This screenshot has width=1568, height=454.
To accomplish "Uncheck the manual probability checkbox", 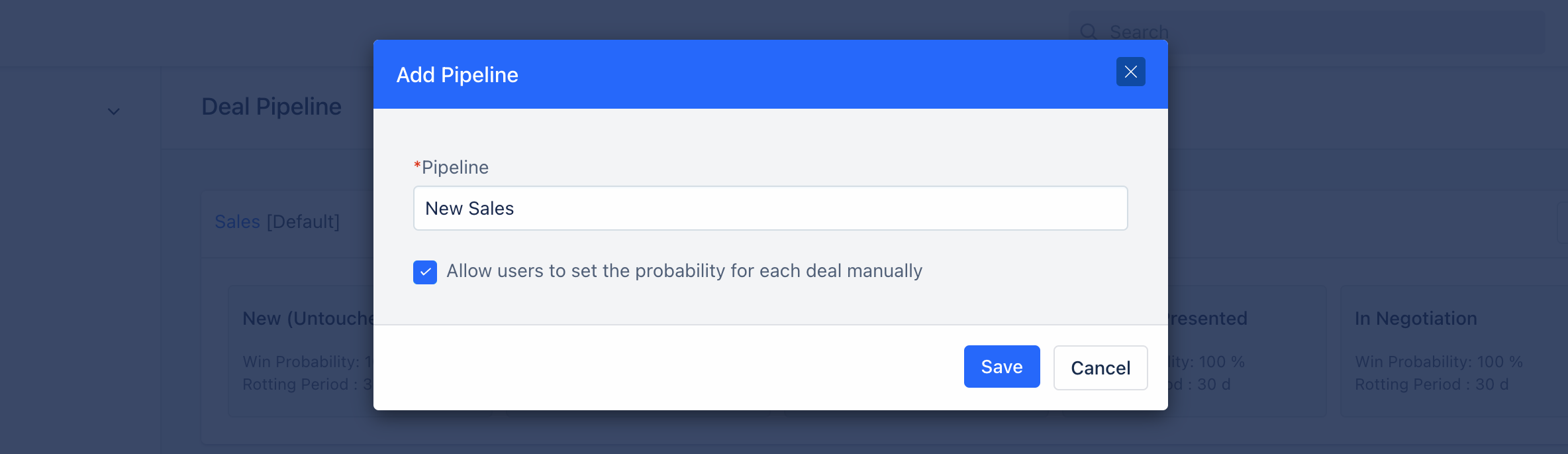I will (x=425, y=272).
